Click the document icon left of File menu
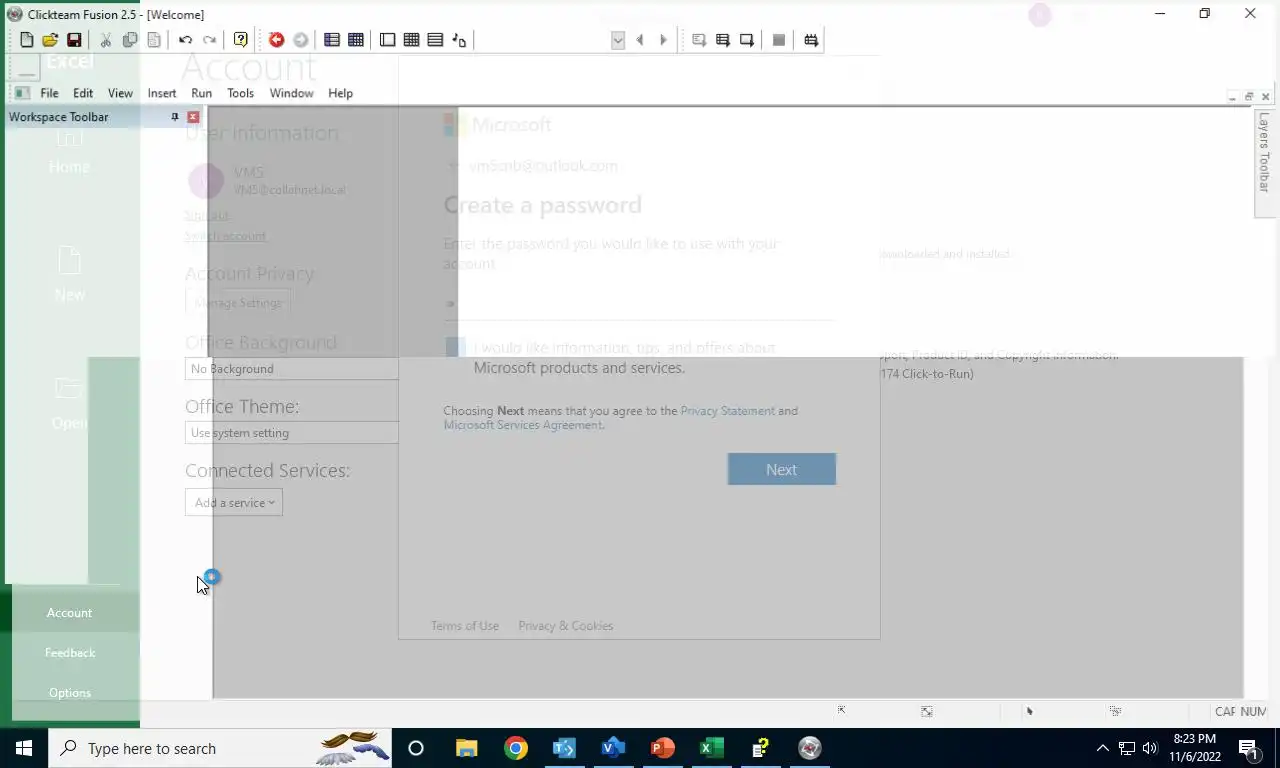 click(x=22, y=93)
